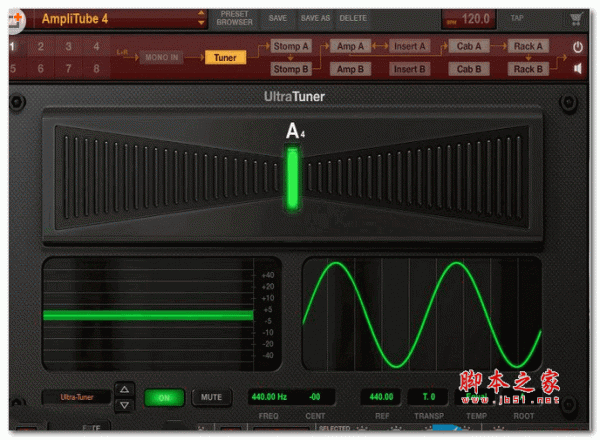Click the +40 cent scale mark
Screen dimensions: 600x440
[268, 275]
